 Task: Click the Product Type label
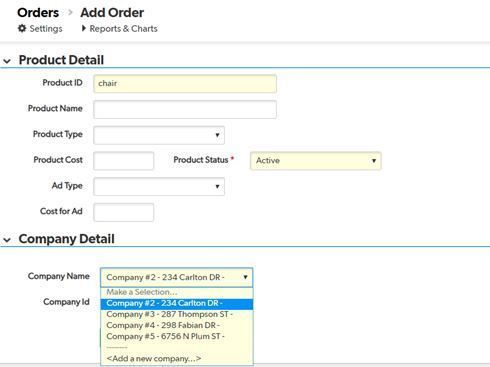tap(58, 134)
